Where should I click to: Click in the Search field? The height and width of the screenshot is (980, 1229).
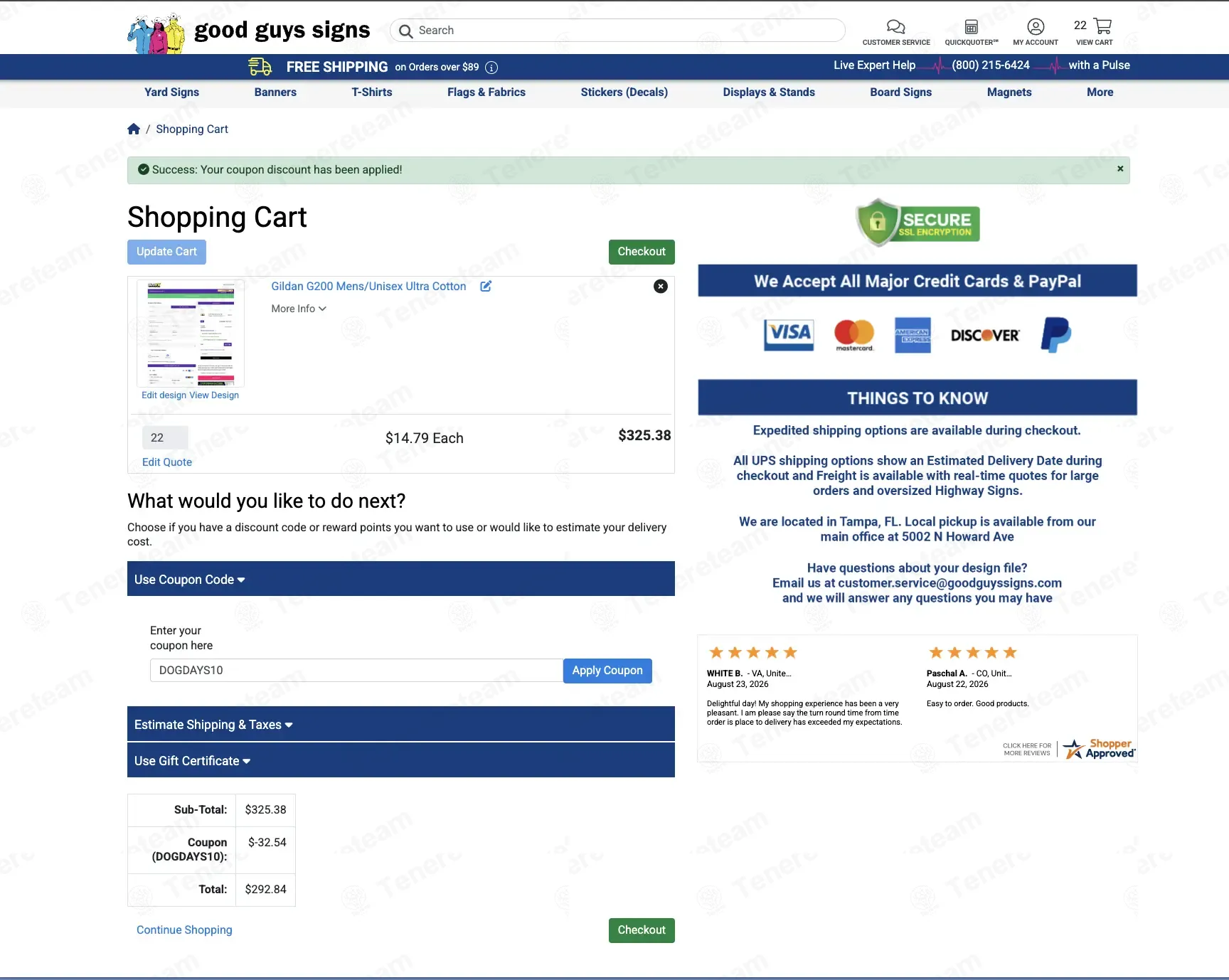617,31
